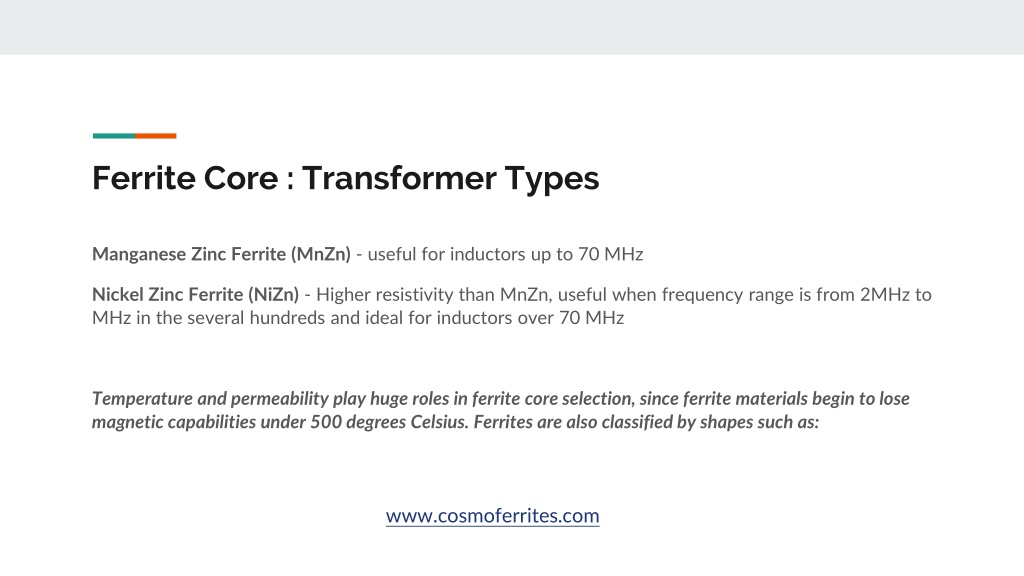The image size is (1024, 576).
Task: Click the word 'Transformer' in the slide title
Action: pos(399,178)
